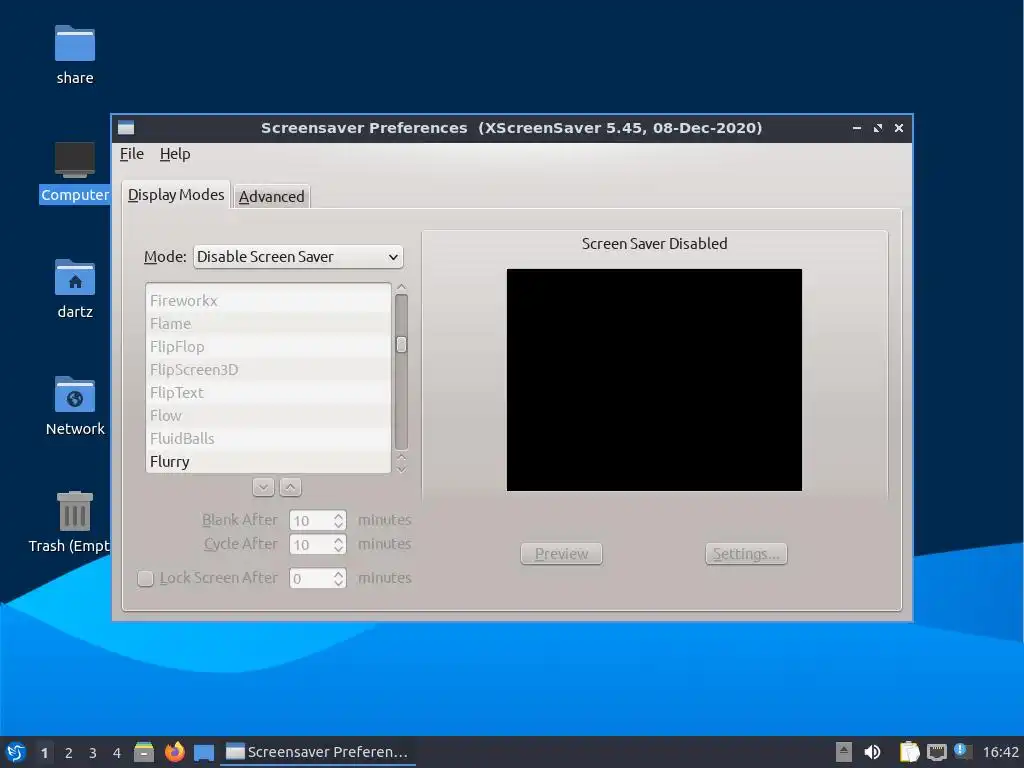The image size is (1024, 768).
Task: Open the File menu
Action: [131, 153]
